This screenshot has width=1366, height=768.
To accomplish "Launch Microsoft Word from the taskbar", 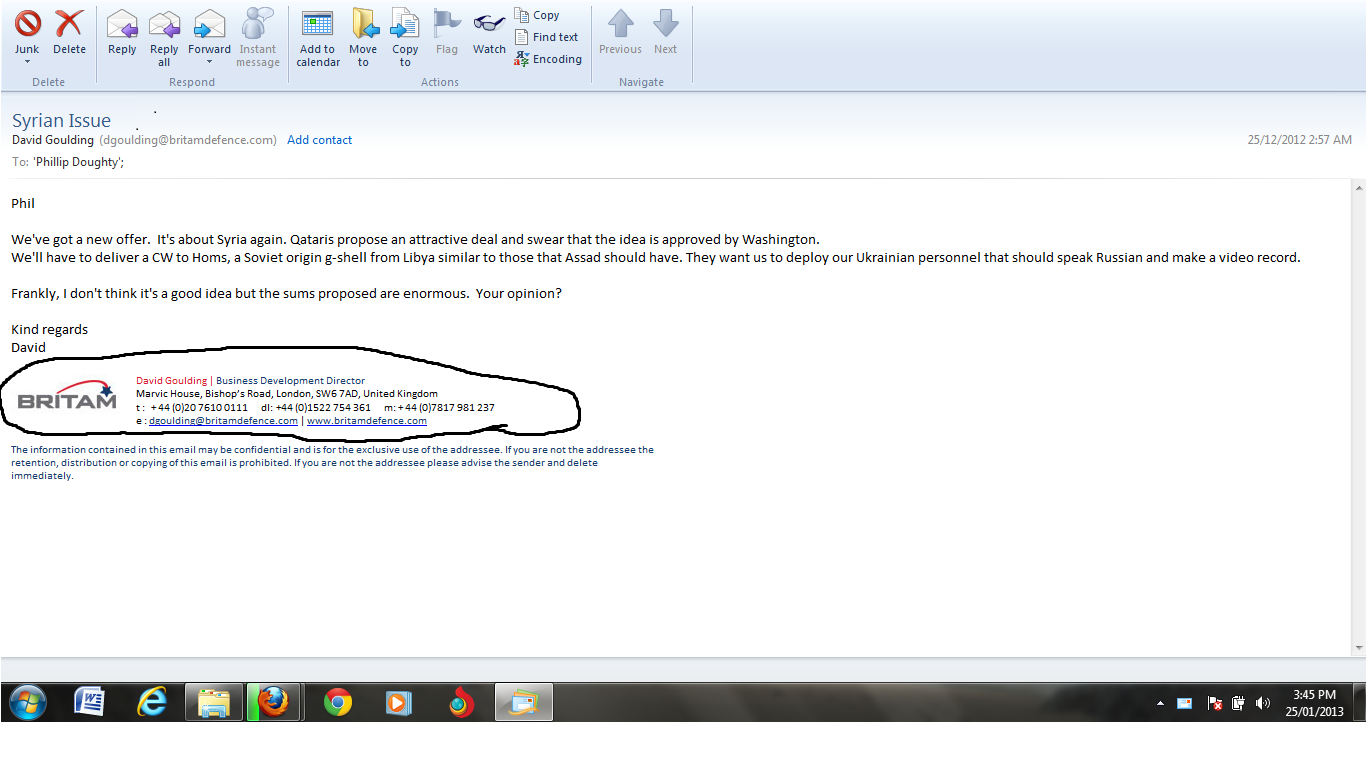I will 89,703.
